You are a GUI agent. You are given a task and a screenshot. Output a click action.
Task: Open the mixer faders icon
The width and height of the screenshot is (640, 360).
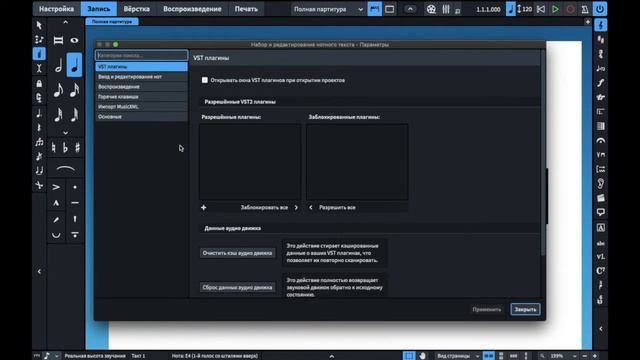446,9
